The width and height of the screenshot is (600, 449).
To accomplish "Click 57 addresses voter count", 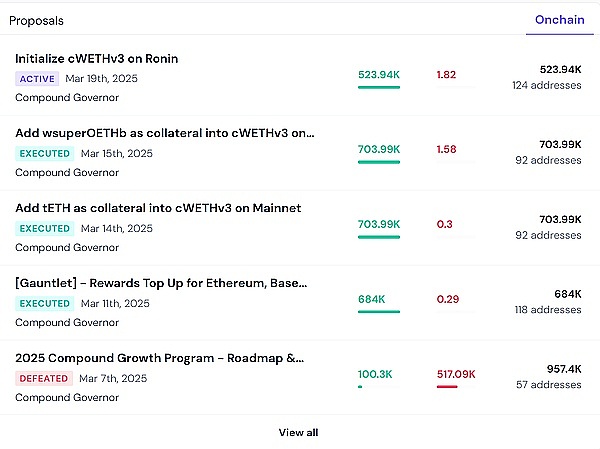I will 549,385.
